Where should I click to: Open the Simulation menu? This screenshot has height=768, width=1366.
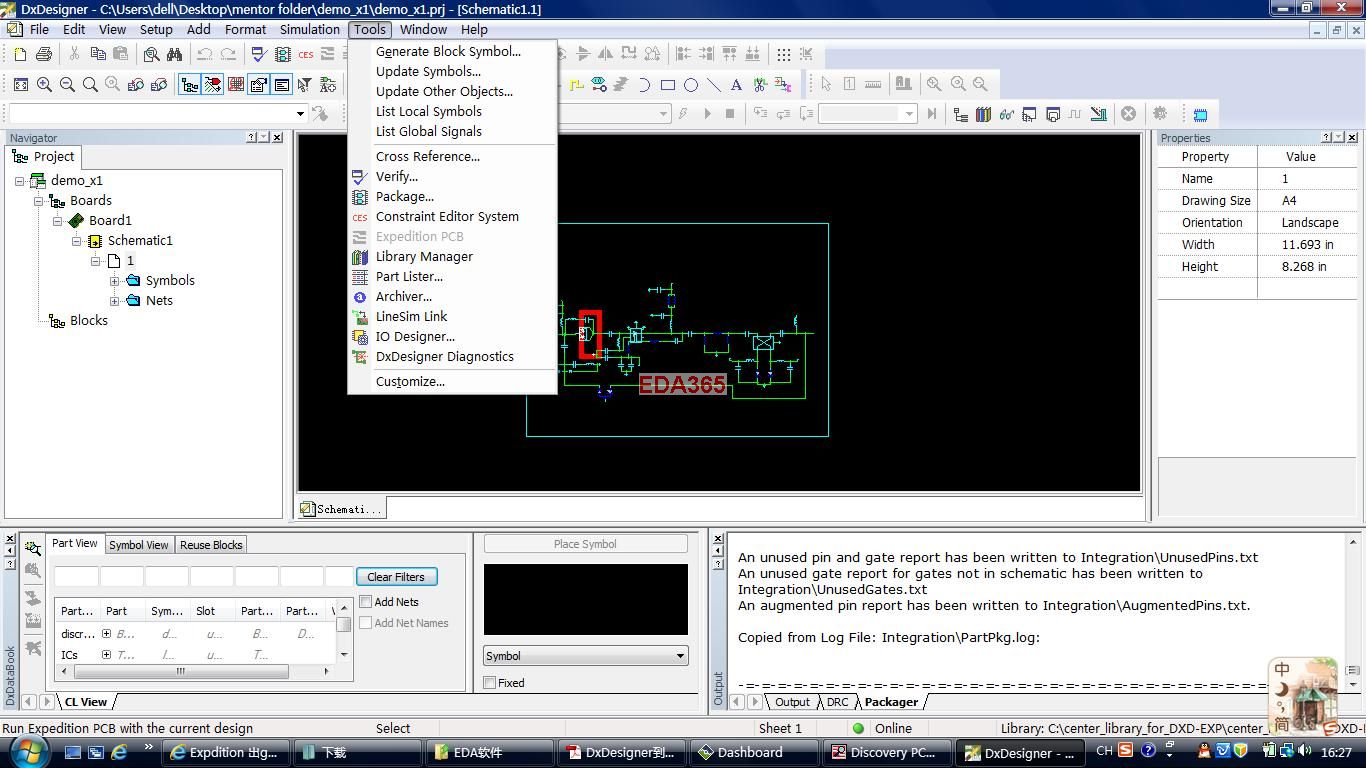[x=310, y=29]
